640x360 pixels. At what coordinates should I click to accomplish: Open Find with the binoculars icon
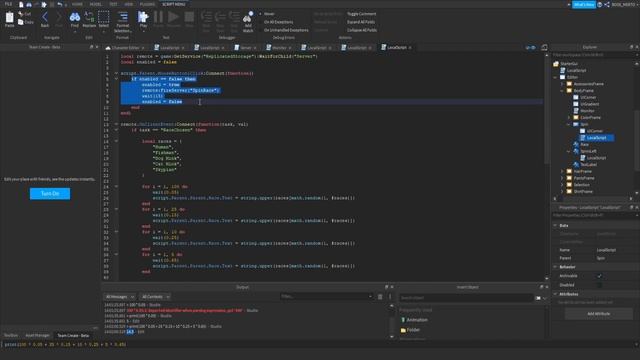point(75,17)
